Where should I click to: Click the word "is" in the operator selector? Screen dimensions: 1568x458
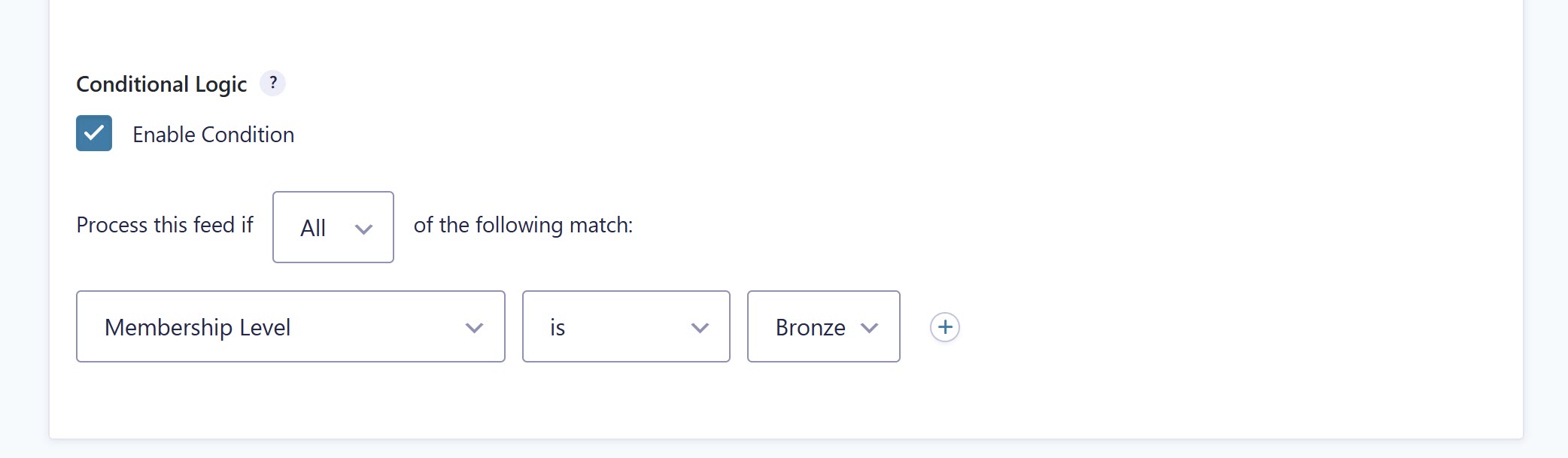(x=558, y=327)
